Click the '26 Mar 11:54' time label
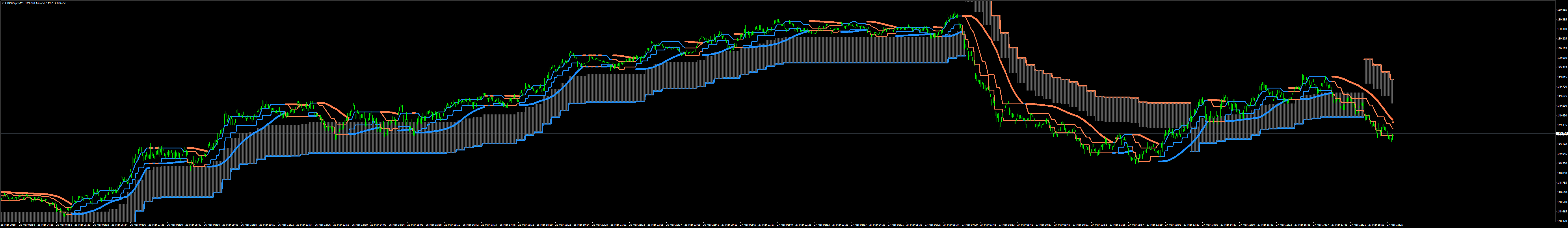1568x228 pixels. click(x=305, y=225)
